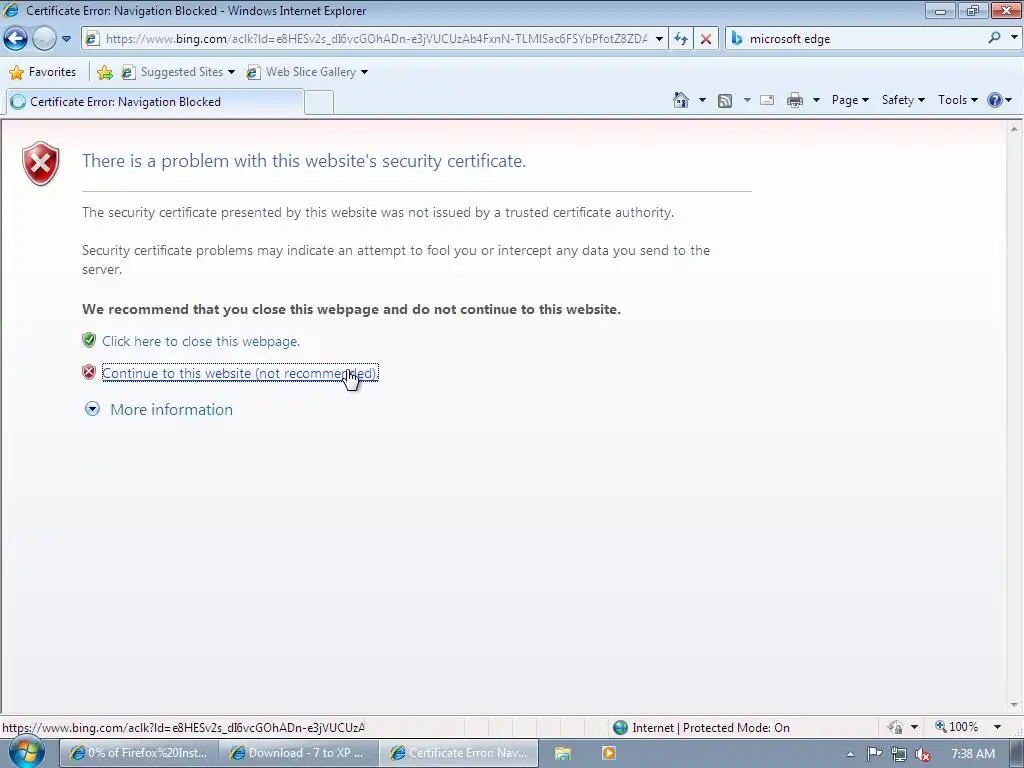Image resolution: width=1024 pixels, height=768 pixels.
Task: Open the Windows Start orb
Action: pyautogui.click(x=27, y=752)
